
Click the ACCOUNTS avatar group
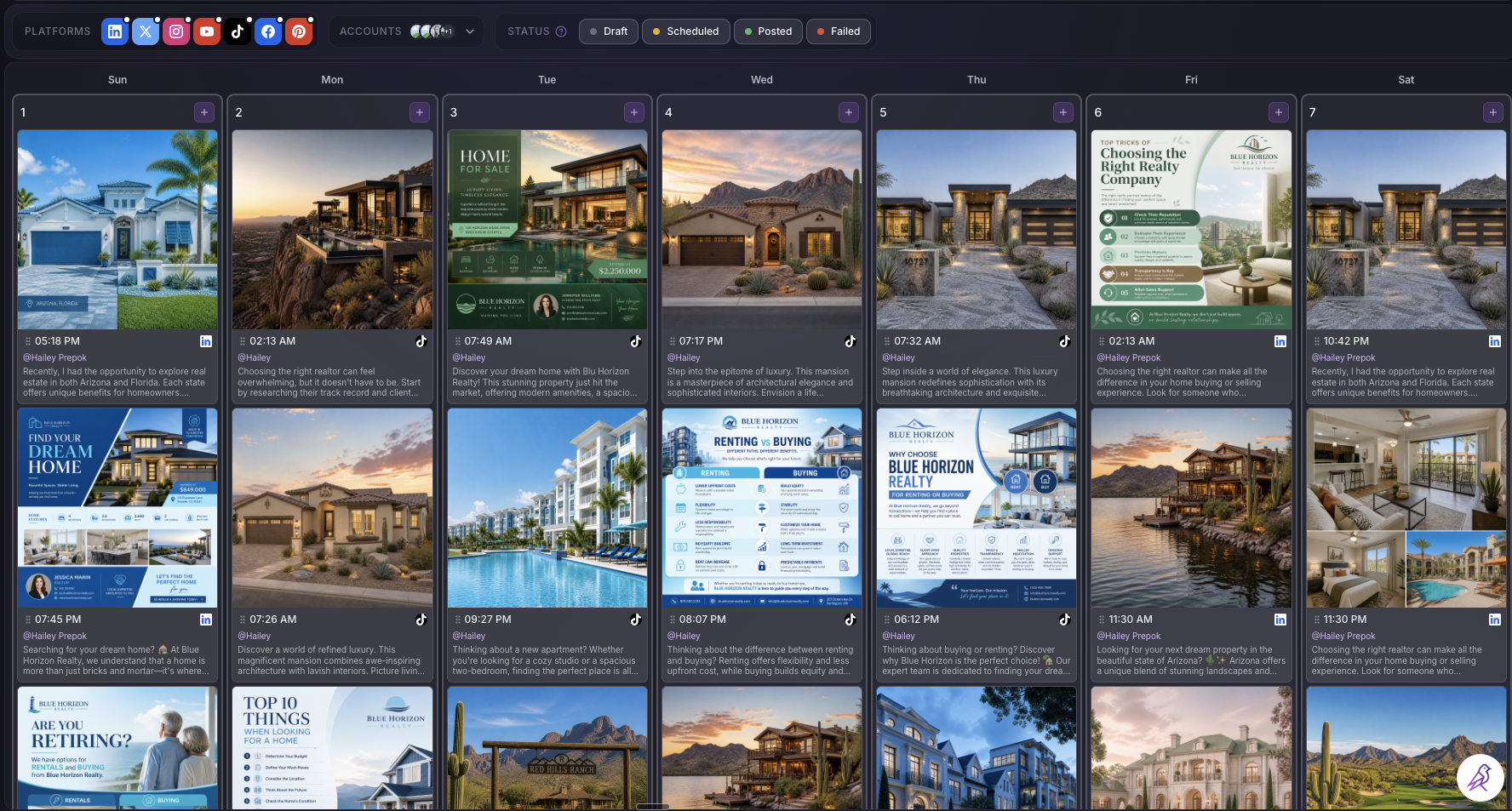point(432,31)
